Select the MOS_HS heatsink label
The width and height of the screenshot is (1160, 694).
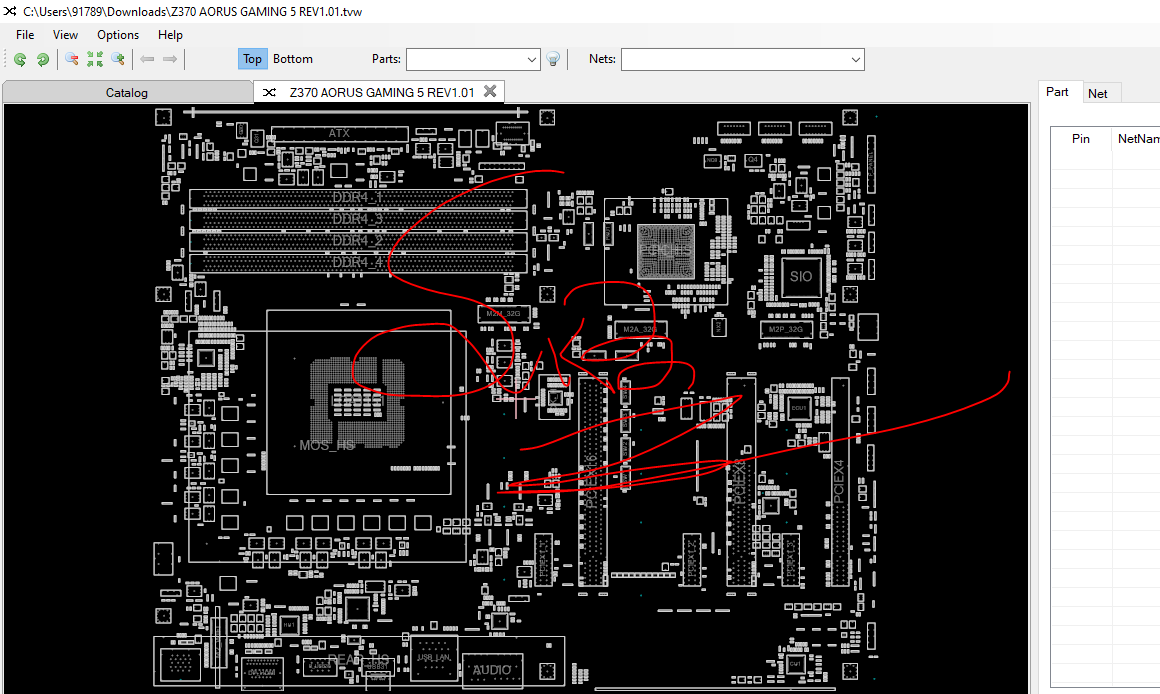(326, 445)
